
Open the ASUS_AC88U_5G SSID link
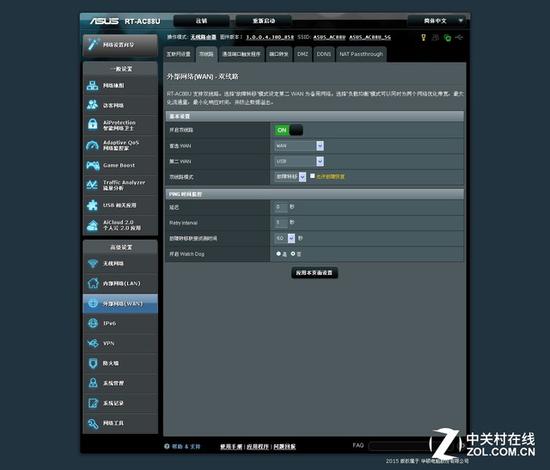click(370, 37)
